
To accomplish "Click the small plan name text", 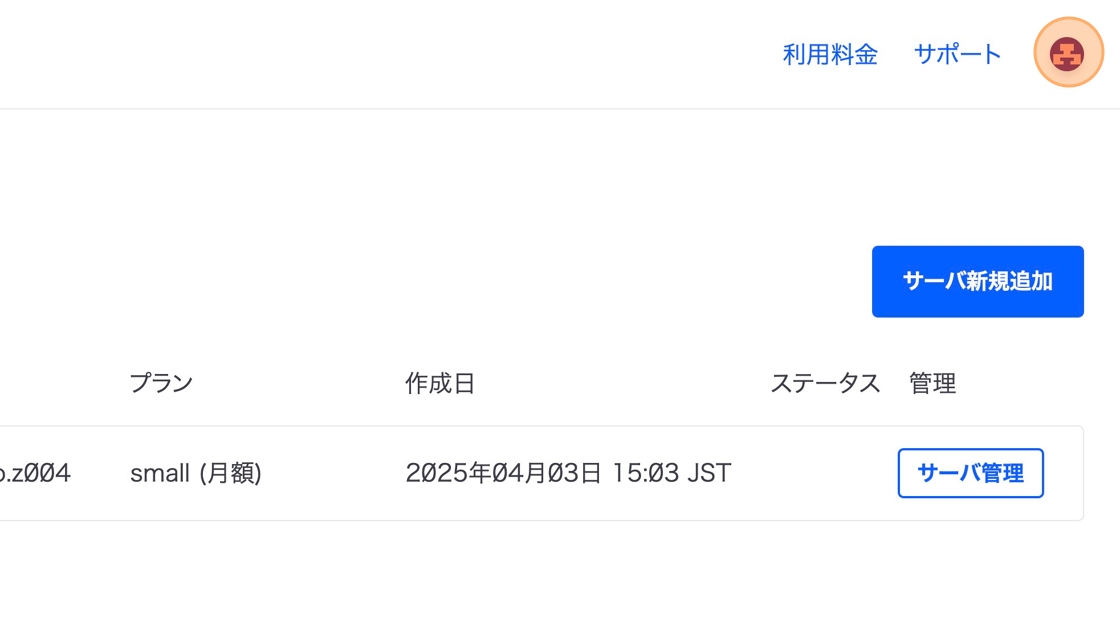I will tap(160, 473).
